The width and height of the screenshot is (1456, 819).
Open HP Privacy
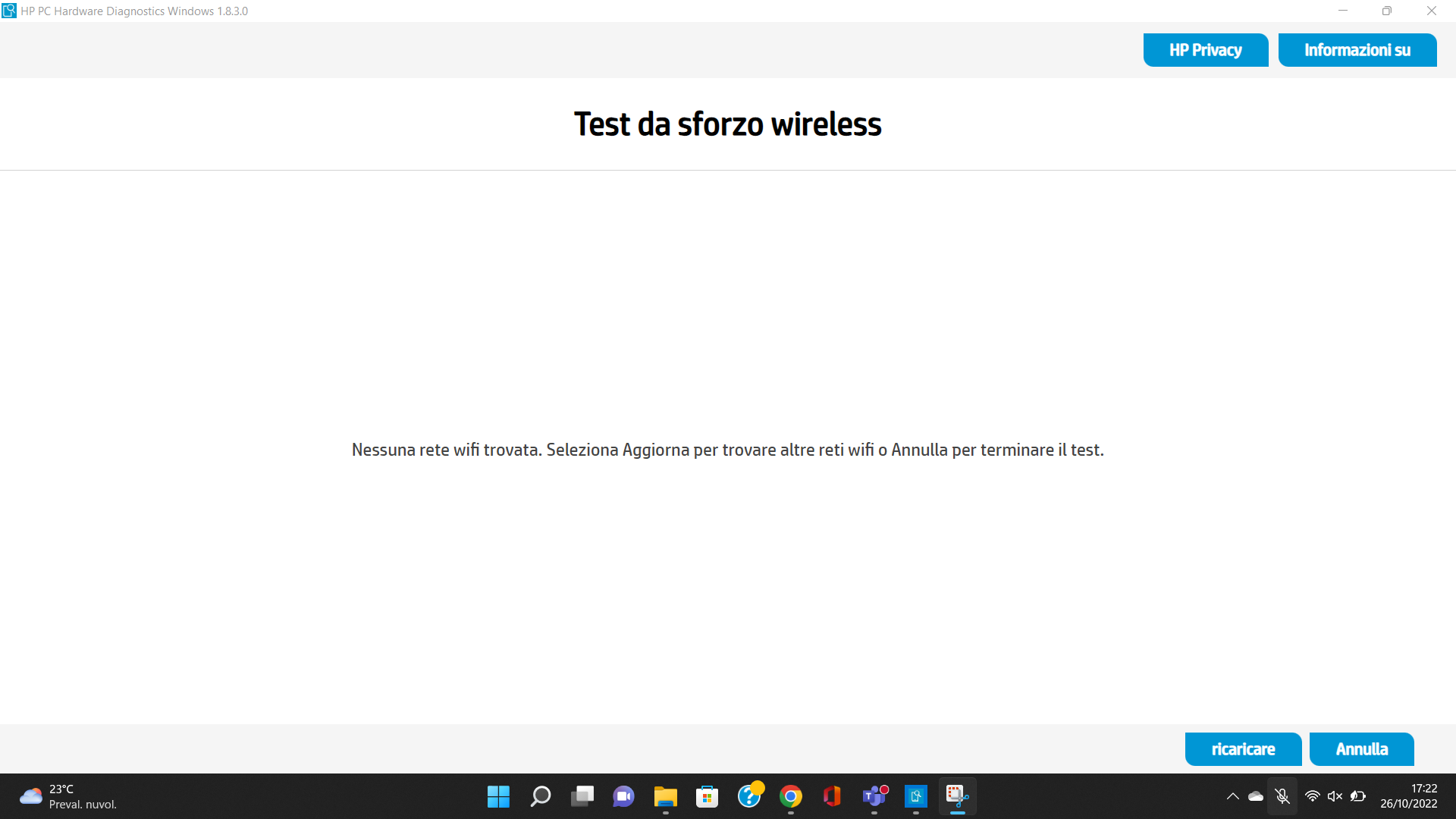[1206, 49]
